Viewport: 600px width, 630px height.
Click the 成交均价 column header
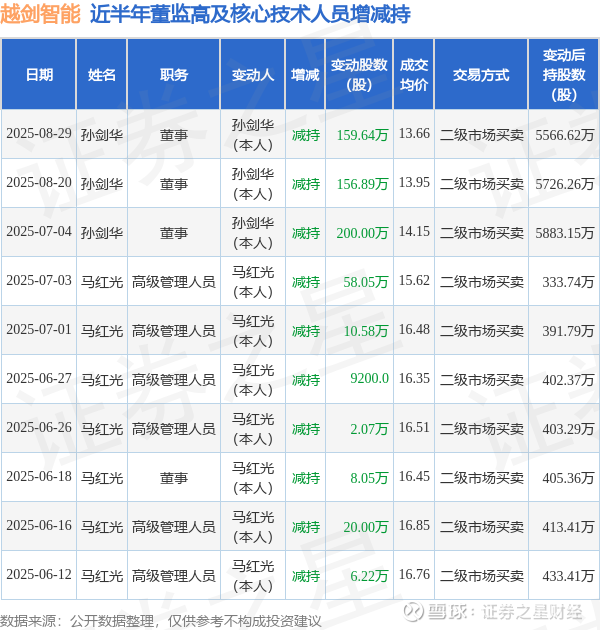pyautogui.click(x=414, y=75)
